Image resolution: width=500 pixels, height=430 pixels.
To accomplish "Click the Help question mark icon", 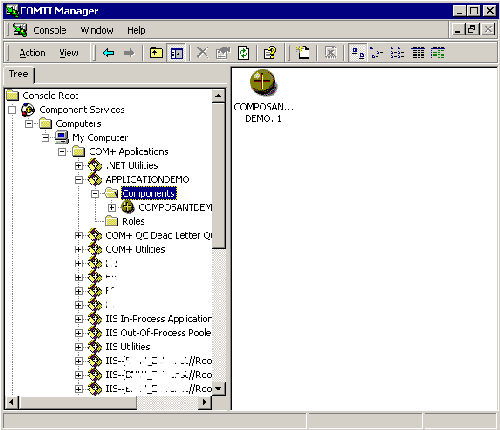I will pyautogui.click(x=269, y=53).
